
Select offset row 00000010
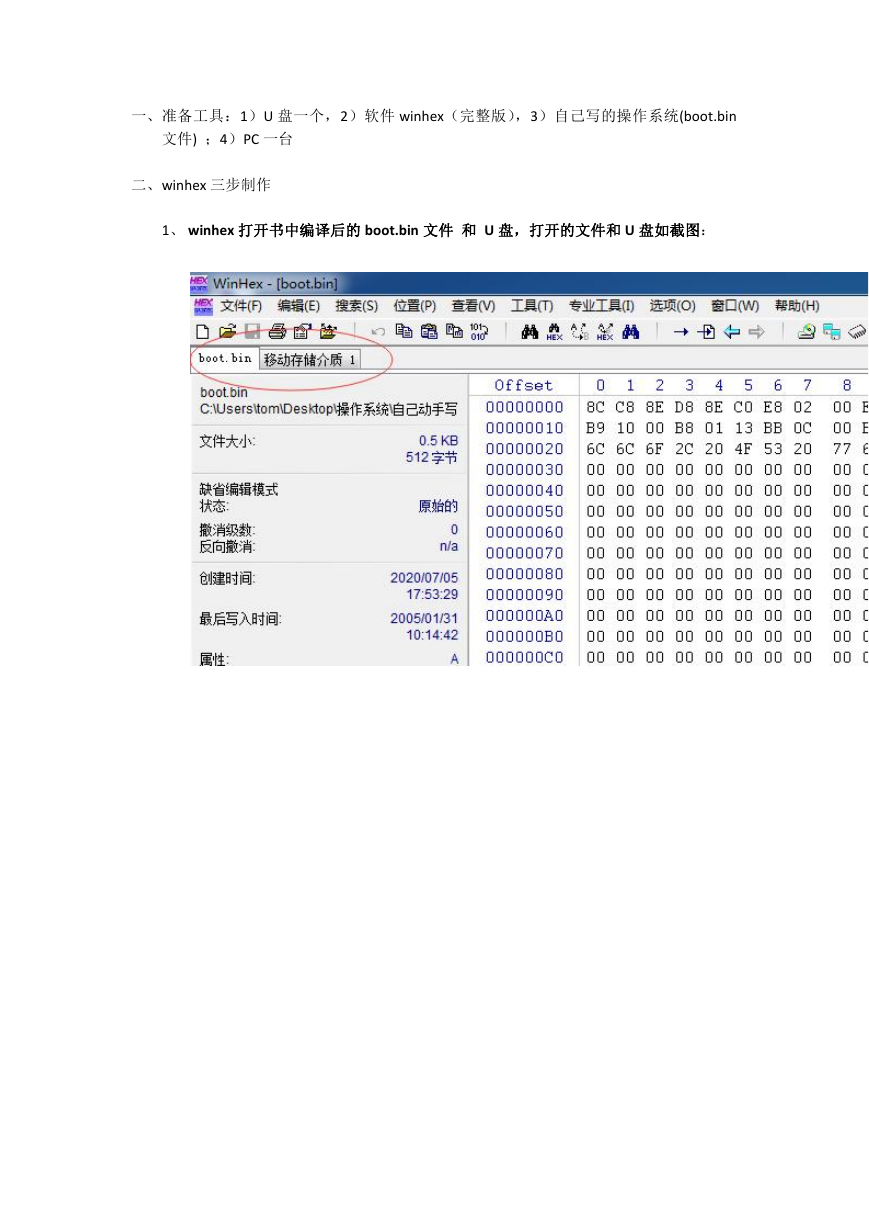524,428
